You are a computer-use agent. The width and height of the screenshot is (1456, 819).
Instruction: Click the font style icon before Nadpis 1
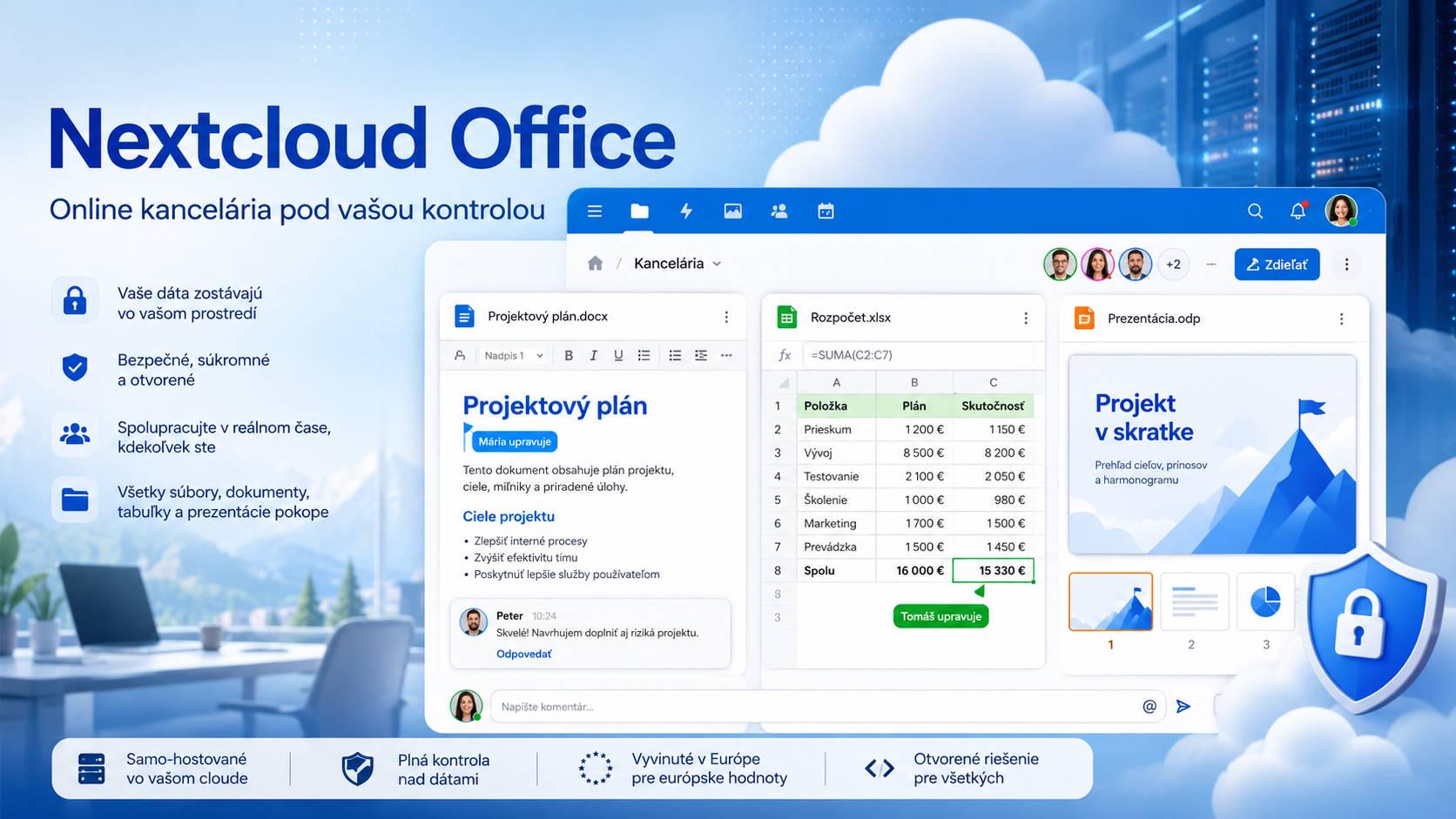click(460, 355)
